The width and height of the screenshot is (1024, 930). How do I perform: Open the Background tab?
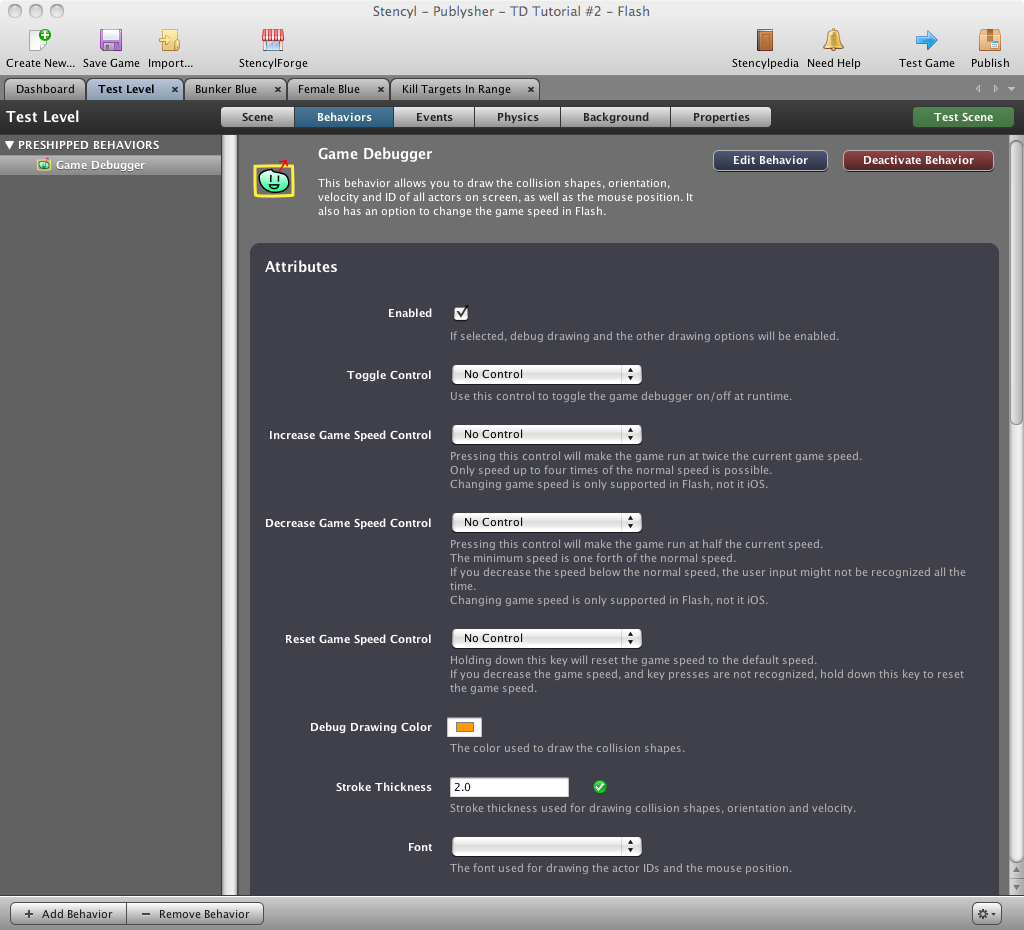615,117
